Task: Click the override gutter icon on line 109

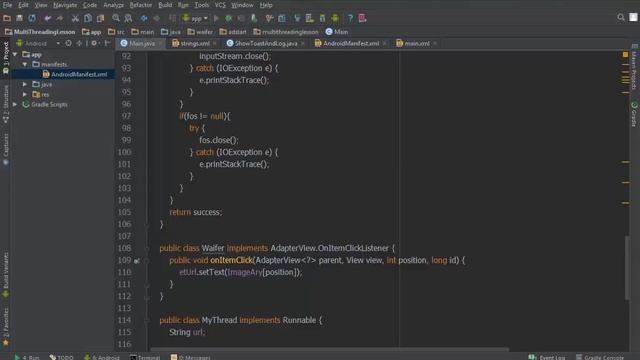Action: click(x=137, y=260)
